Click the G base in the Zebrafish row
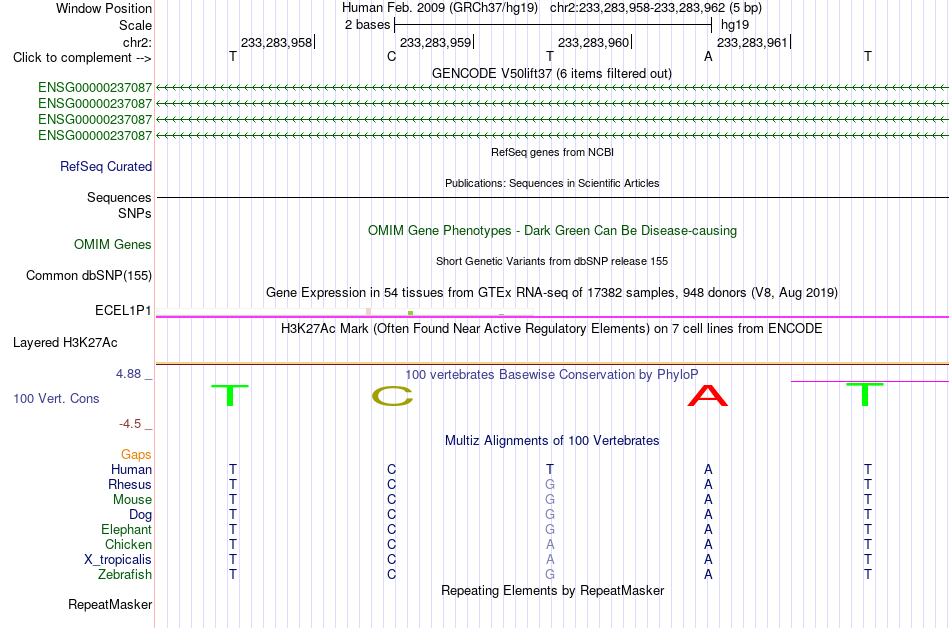This screenshot has width=950, height=628. click(550, 574)
